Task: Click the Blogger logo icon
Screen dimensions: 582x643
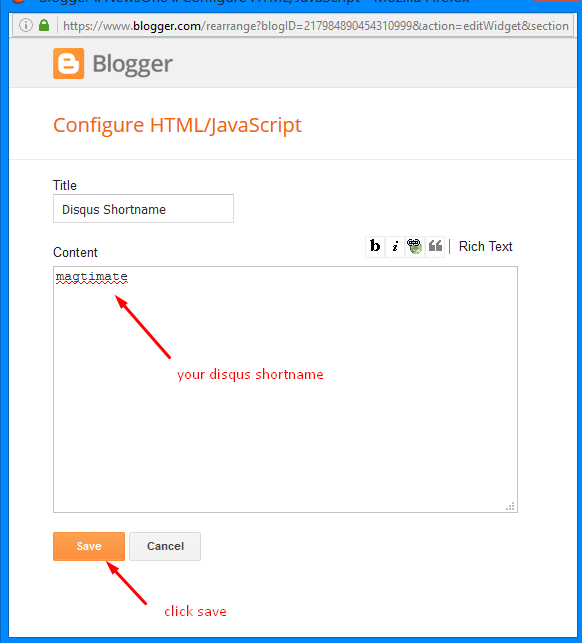Action: click(x=68, y=64)
